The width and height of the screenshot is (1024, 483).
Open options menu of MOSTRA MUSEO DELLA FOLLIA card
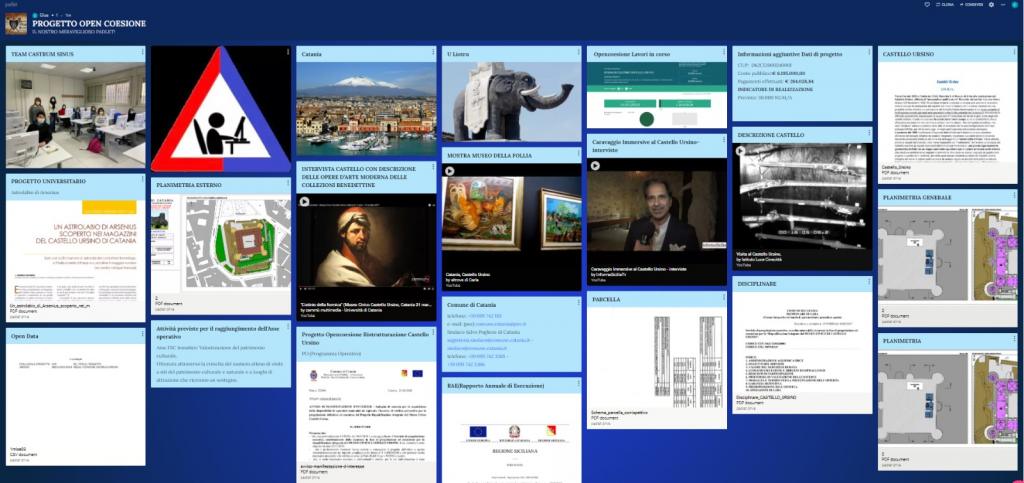578,153
